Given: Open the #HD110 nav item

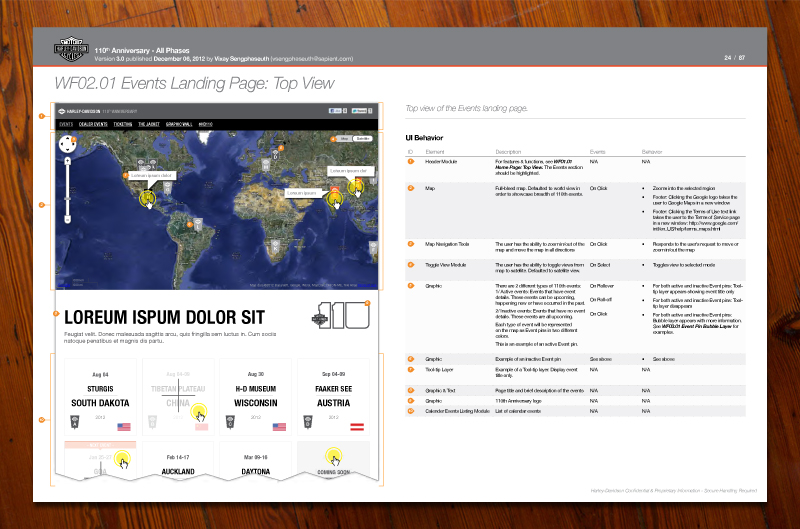Looking at the screenshot, I should (206, 124).
